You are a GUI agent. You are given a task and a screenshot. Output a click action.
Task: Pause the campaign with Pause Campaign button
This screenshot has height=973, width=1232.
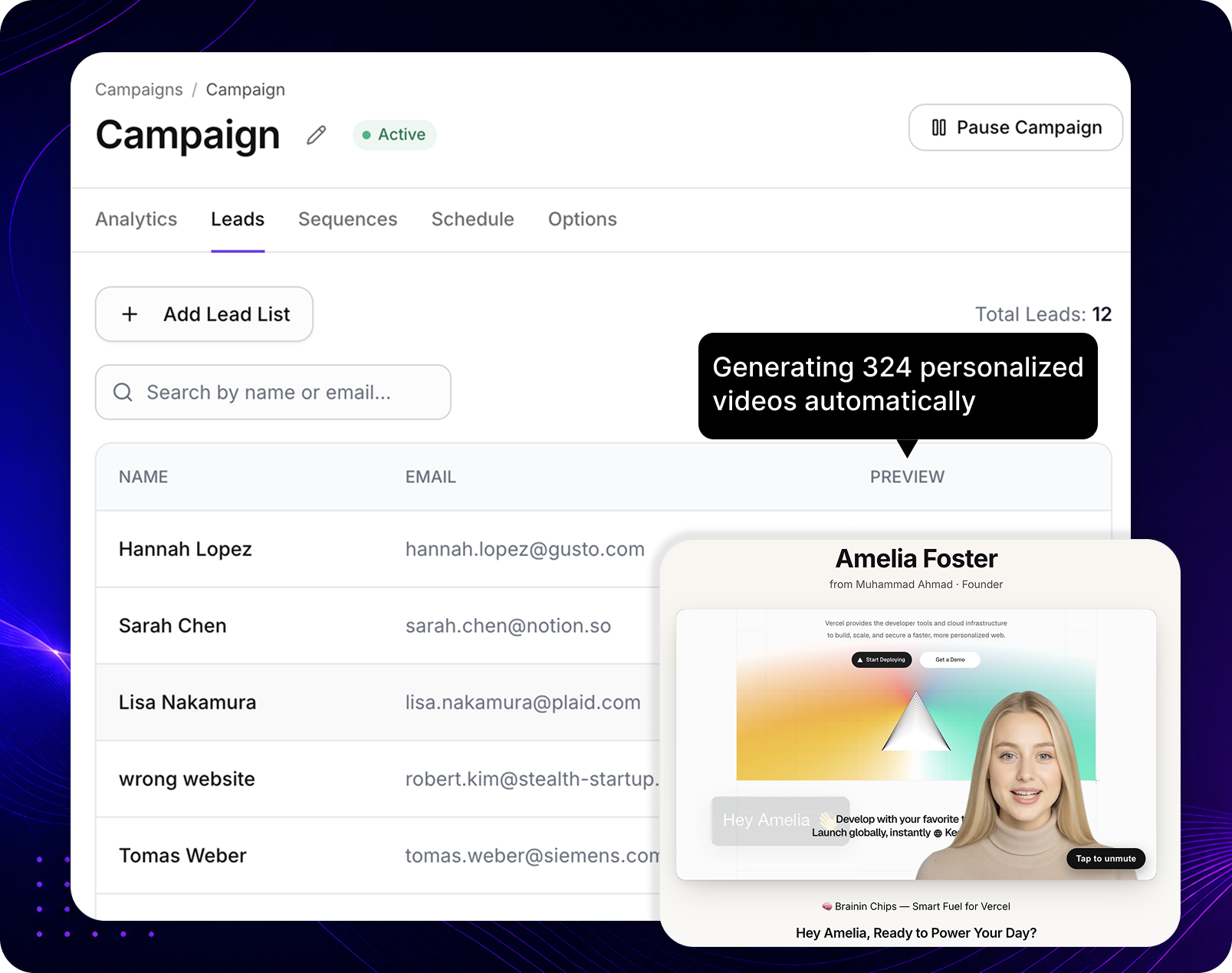coord(1015,127)
